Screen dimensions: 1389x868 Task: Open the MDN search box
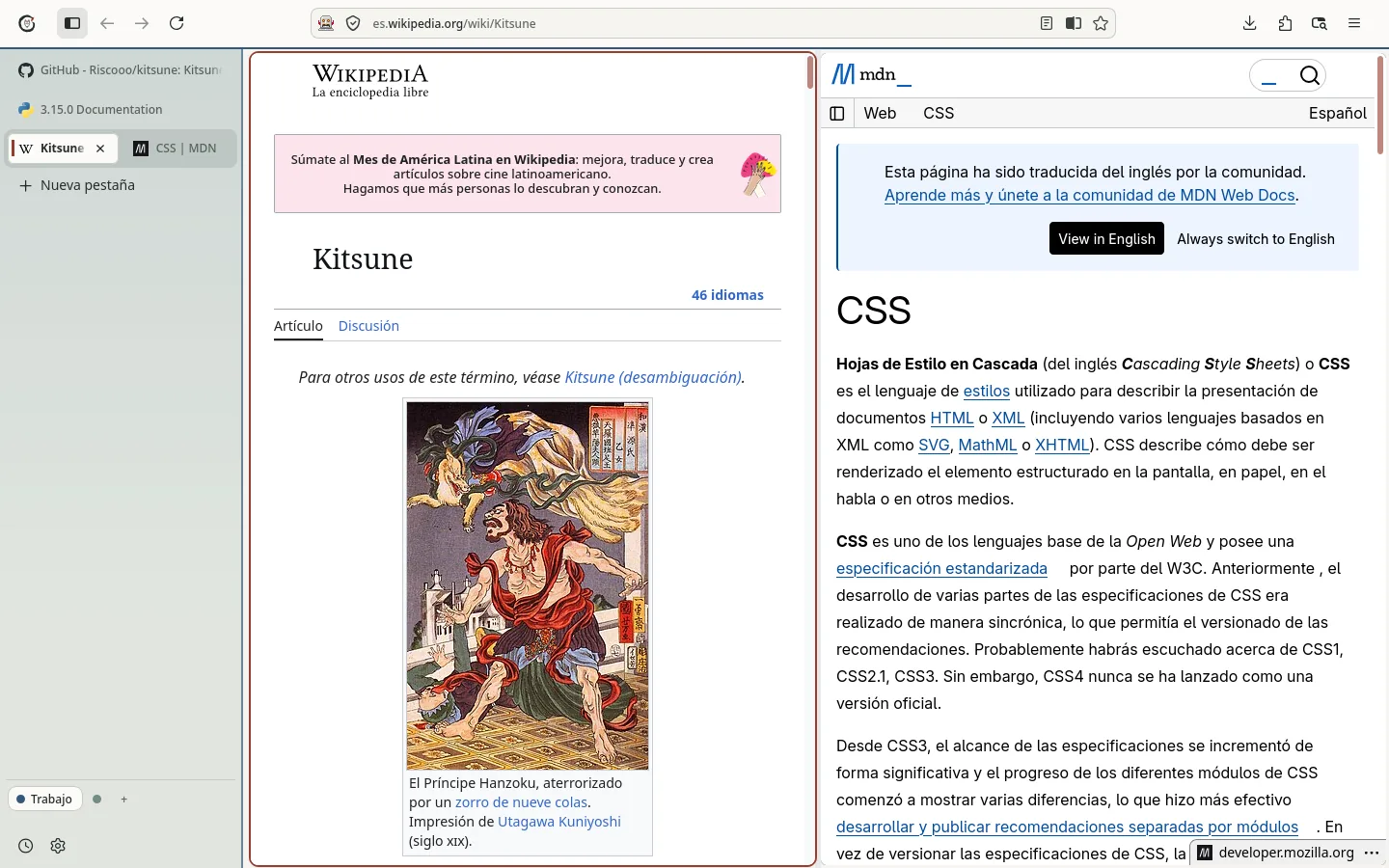click(1288, 75)
